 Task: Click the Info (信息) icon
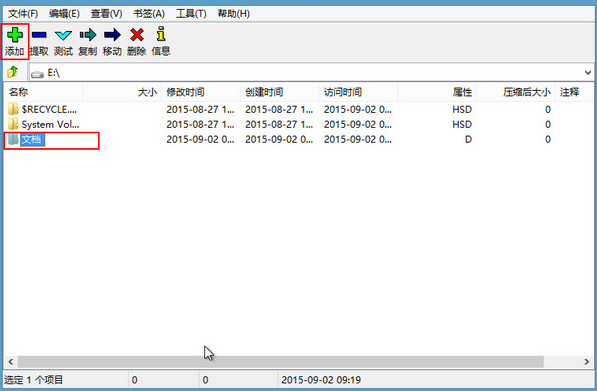point(161,34)
